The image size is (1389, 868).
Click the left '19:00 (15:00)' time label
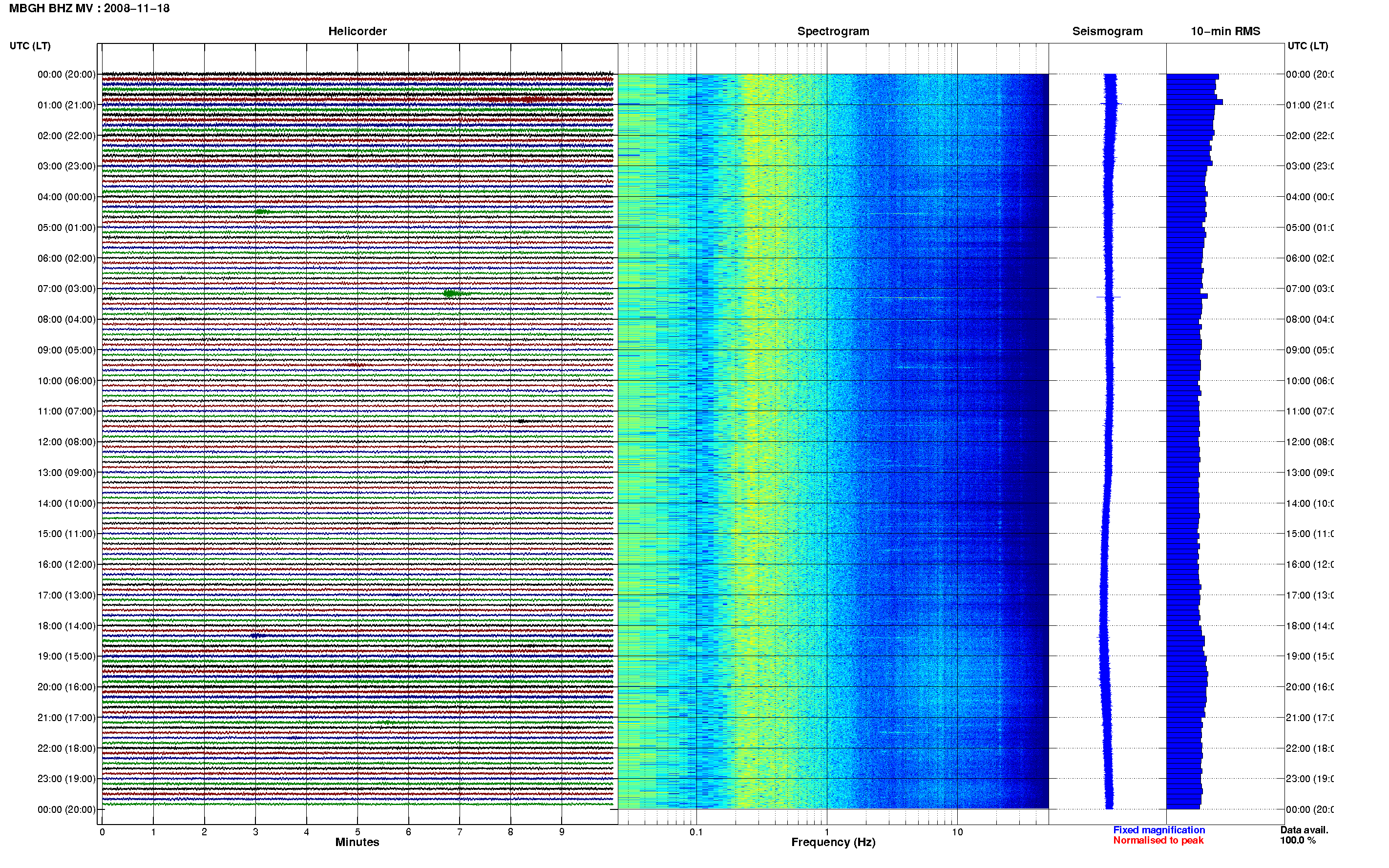pyautogui.click(x=66, y=656)
